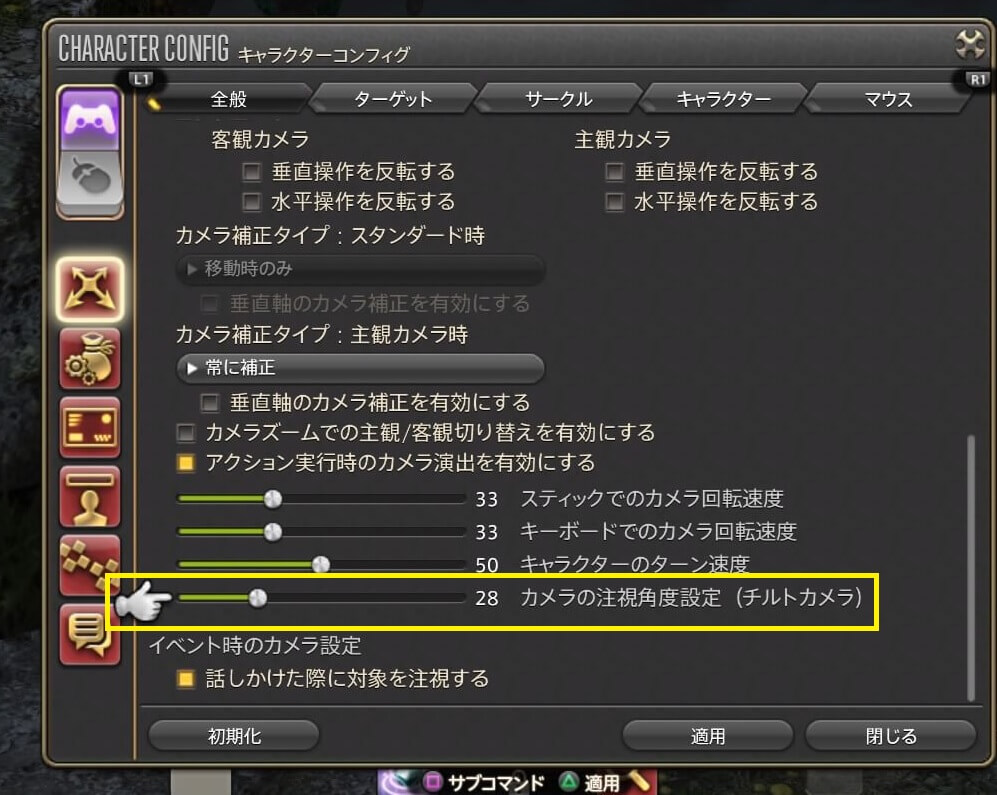Click the 初期化 button
997x795 pixels.
click(234, 736)
